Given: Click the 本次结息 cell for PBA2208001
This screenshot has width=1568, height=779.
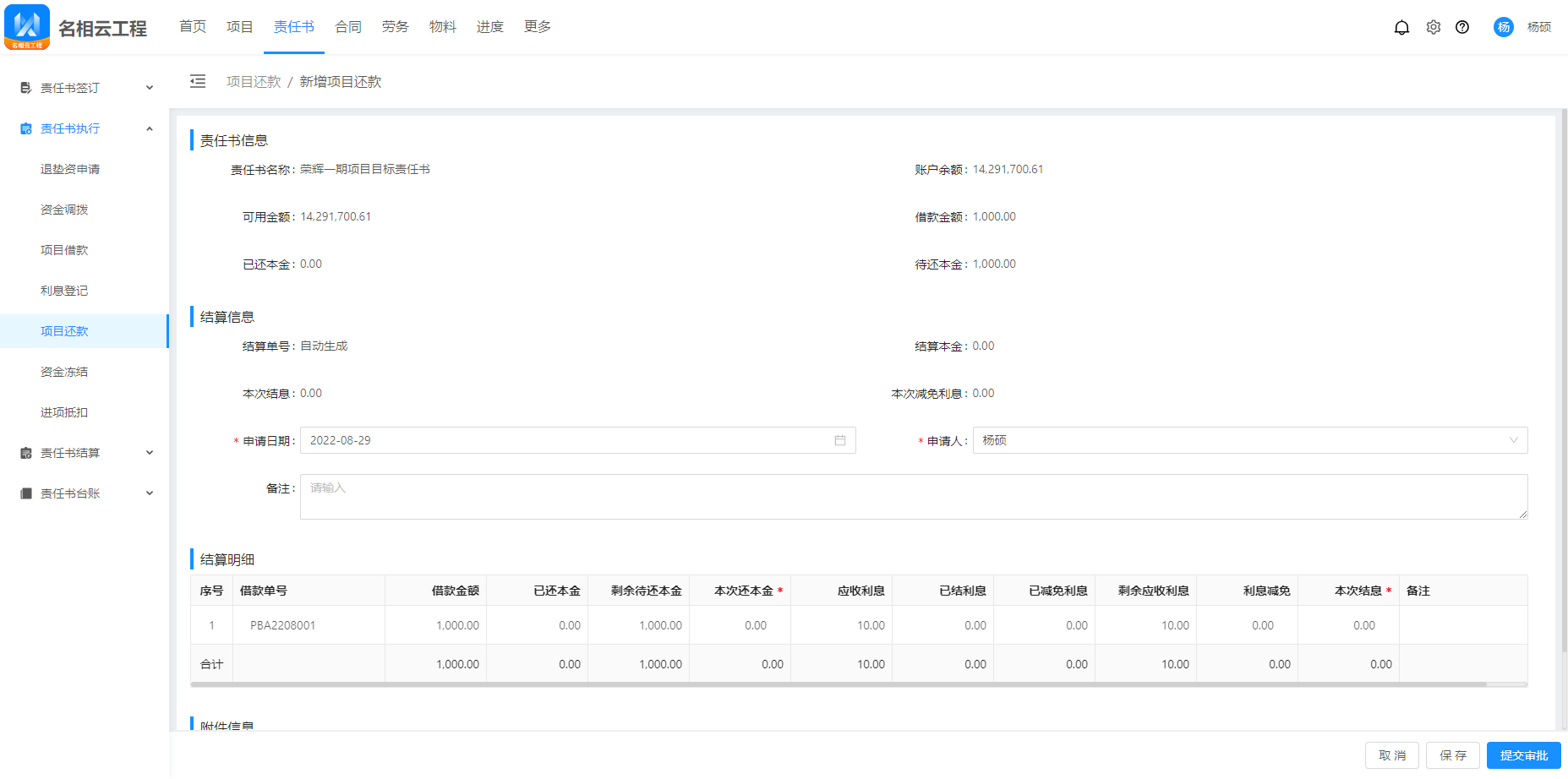Looking at the screenshot, I should click(1348, 625).
